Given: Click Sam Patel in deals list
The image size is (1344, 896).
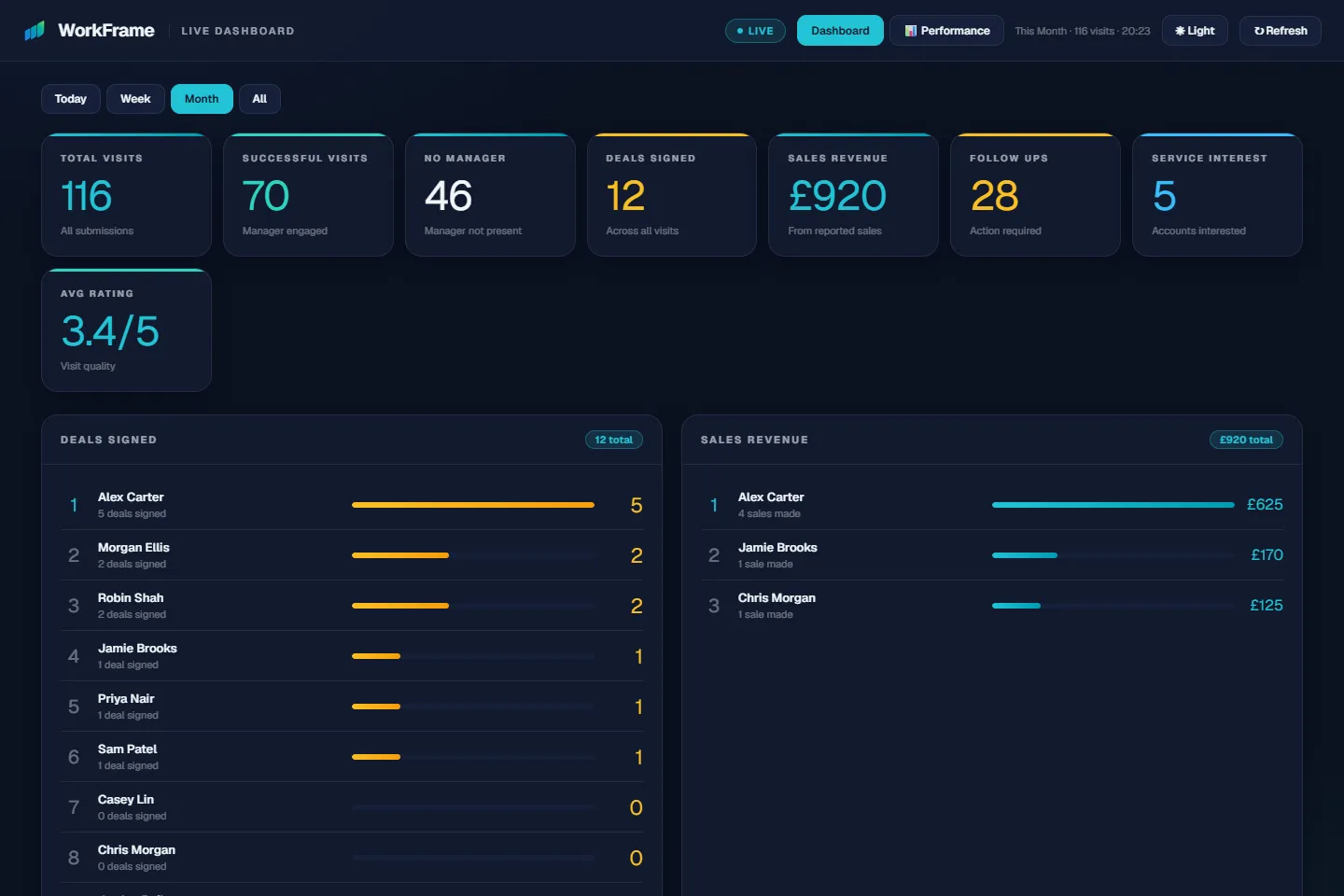Looking at the screenshot, I should tap(127, 749).
